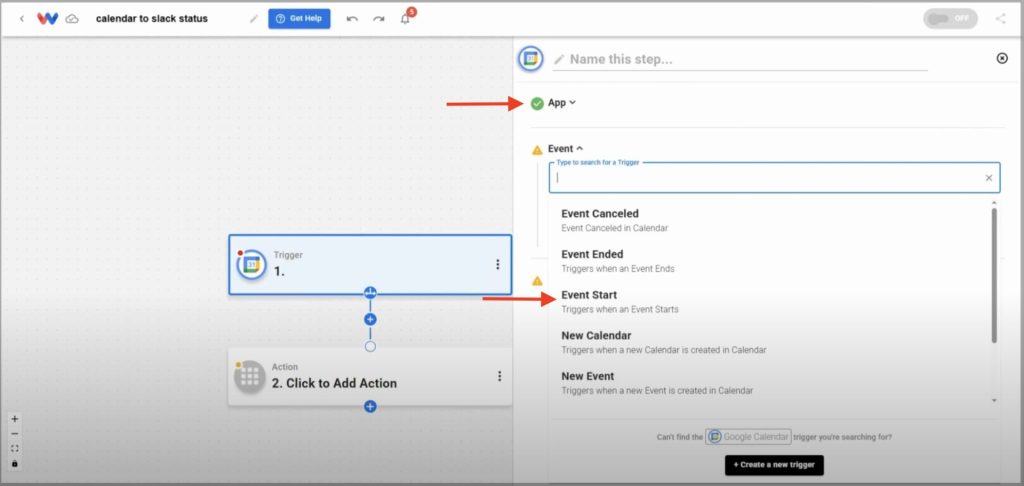
Task: Collapse the Event section
Action: click(566, 148)
